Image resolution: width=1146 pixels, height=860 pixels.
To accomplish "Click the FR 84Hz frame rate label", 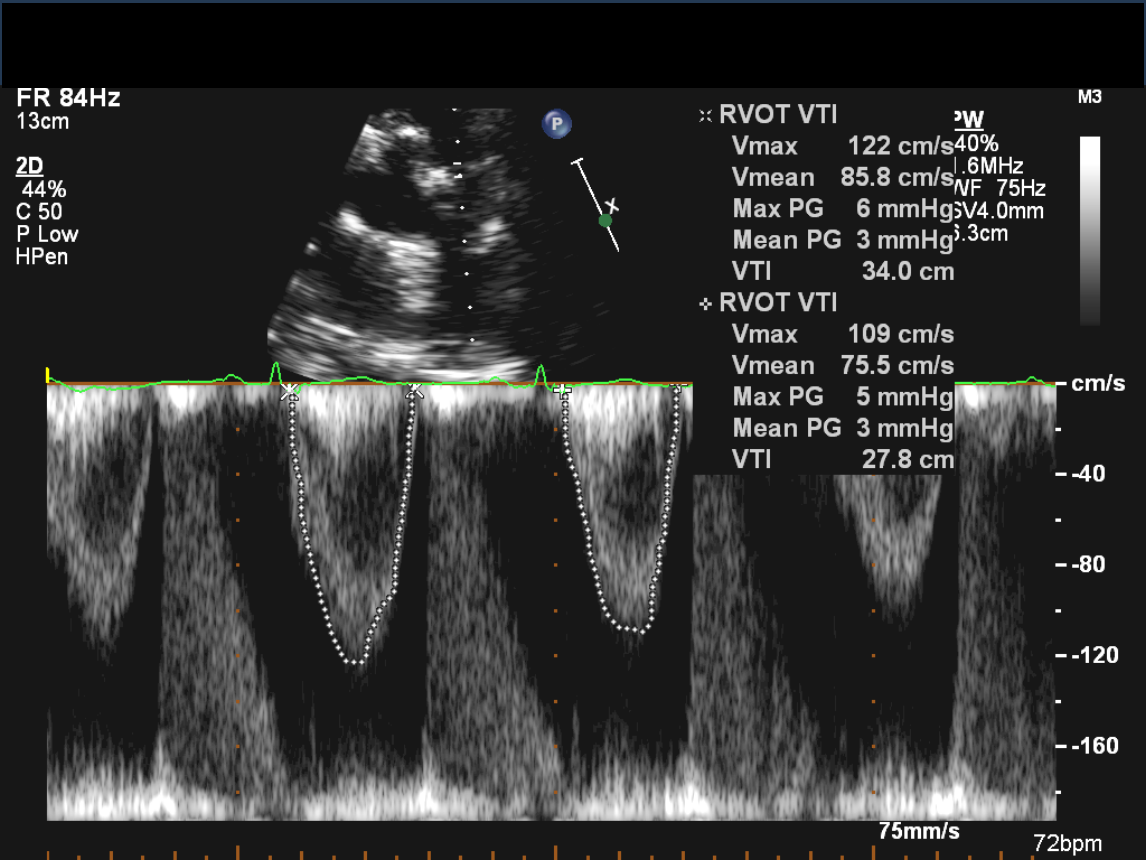I will tap(68, 98).
